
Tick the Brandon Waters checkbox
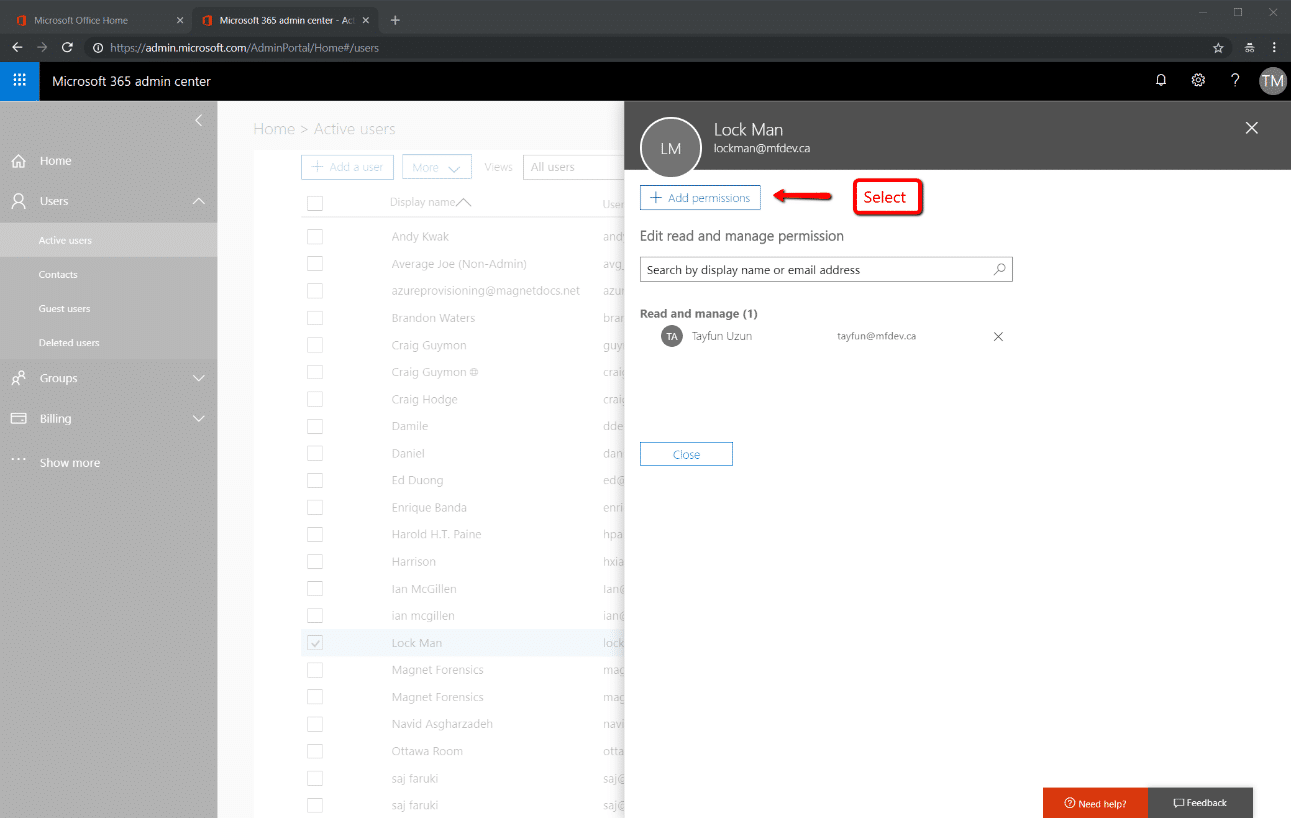[315, 318]
